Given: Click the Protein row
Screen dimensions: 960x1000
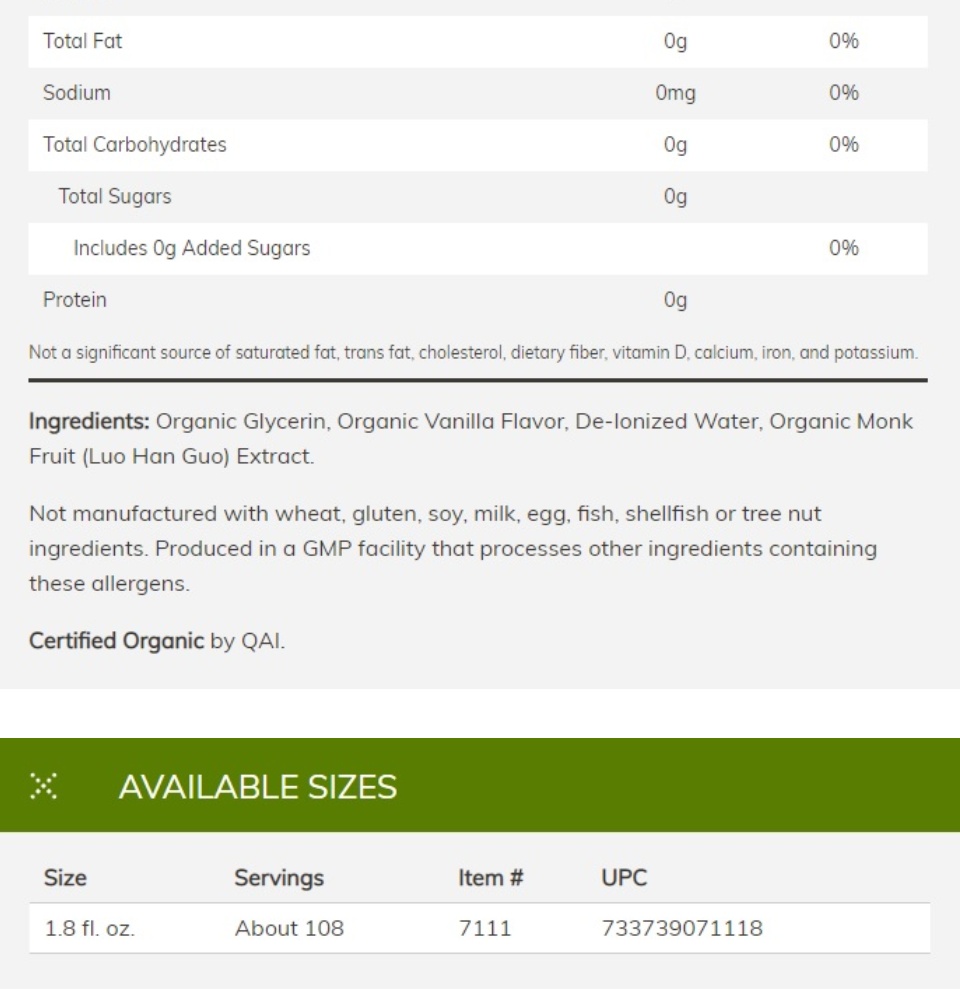Looking at the screenshot, I should (478, 300).
